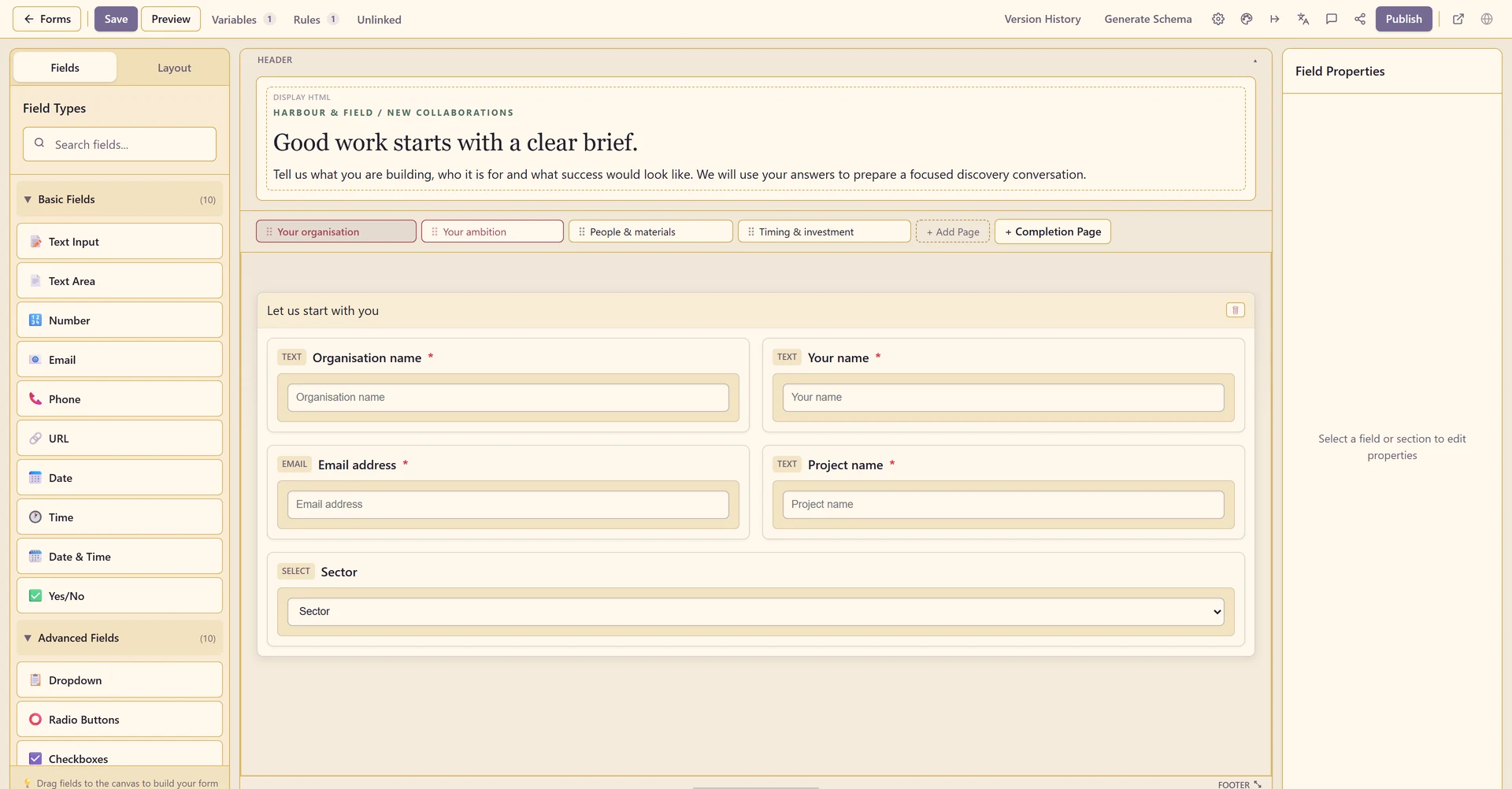Add a Dropdown field type
Viewport: 1512px width, 789px height.
(120, 680)
